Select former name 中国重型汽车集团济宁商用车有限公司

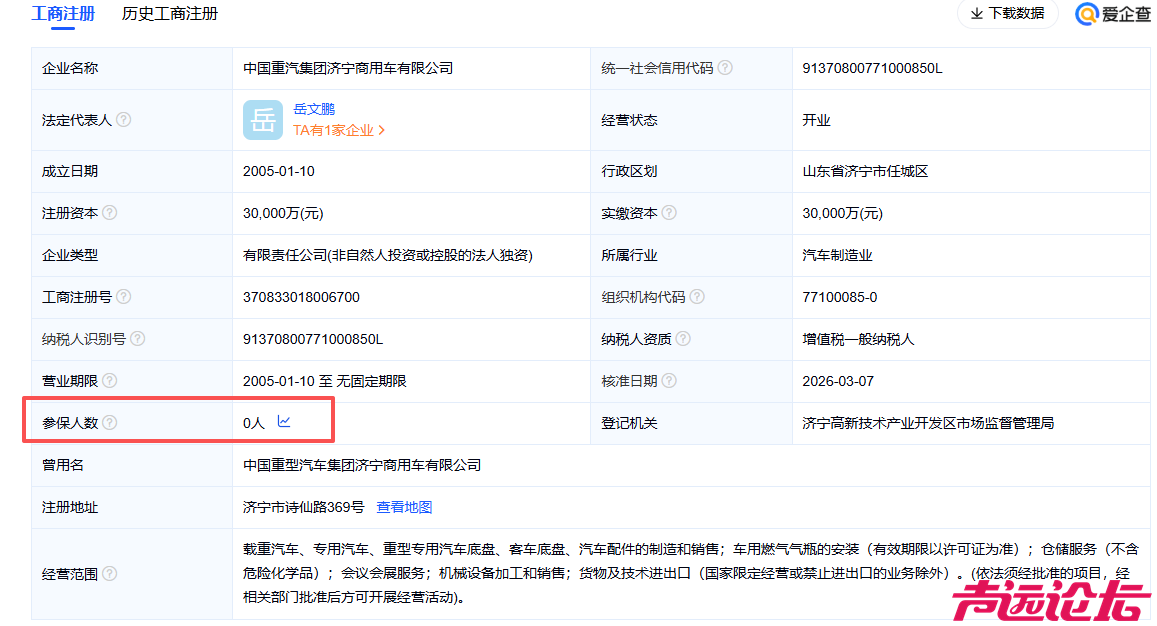(x=362, y=466)
